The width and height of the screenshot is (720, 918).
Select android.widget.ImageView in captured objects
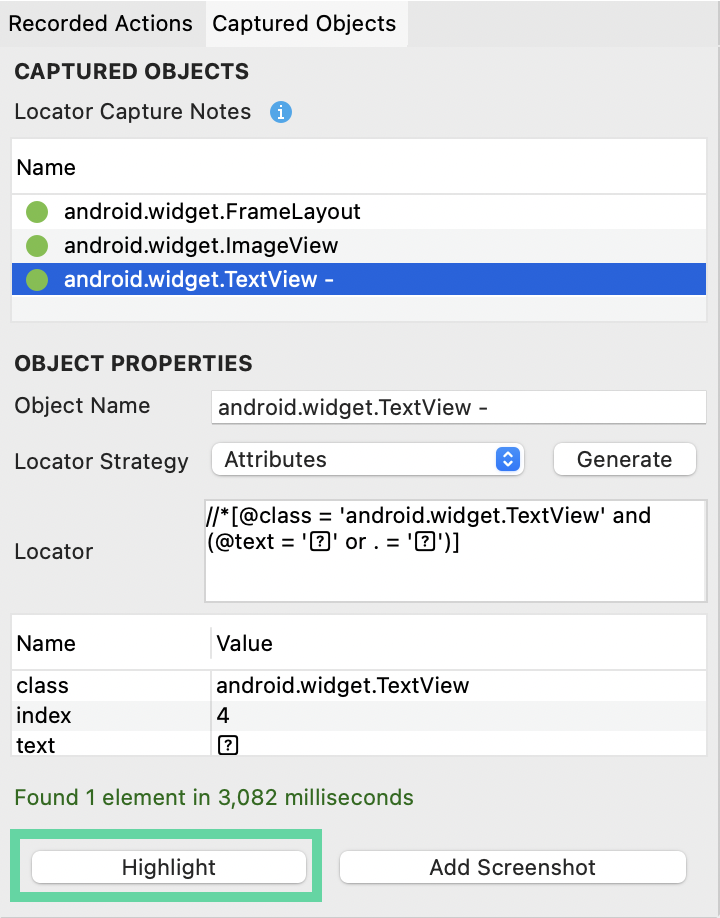(359, 245)
